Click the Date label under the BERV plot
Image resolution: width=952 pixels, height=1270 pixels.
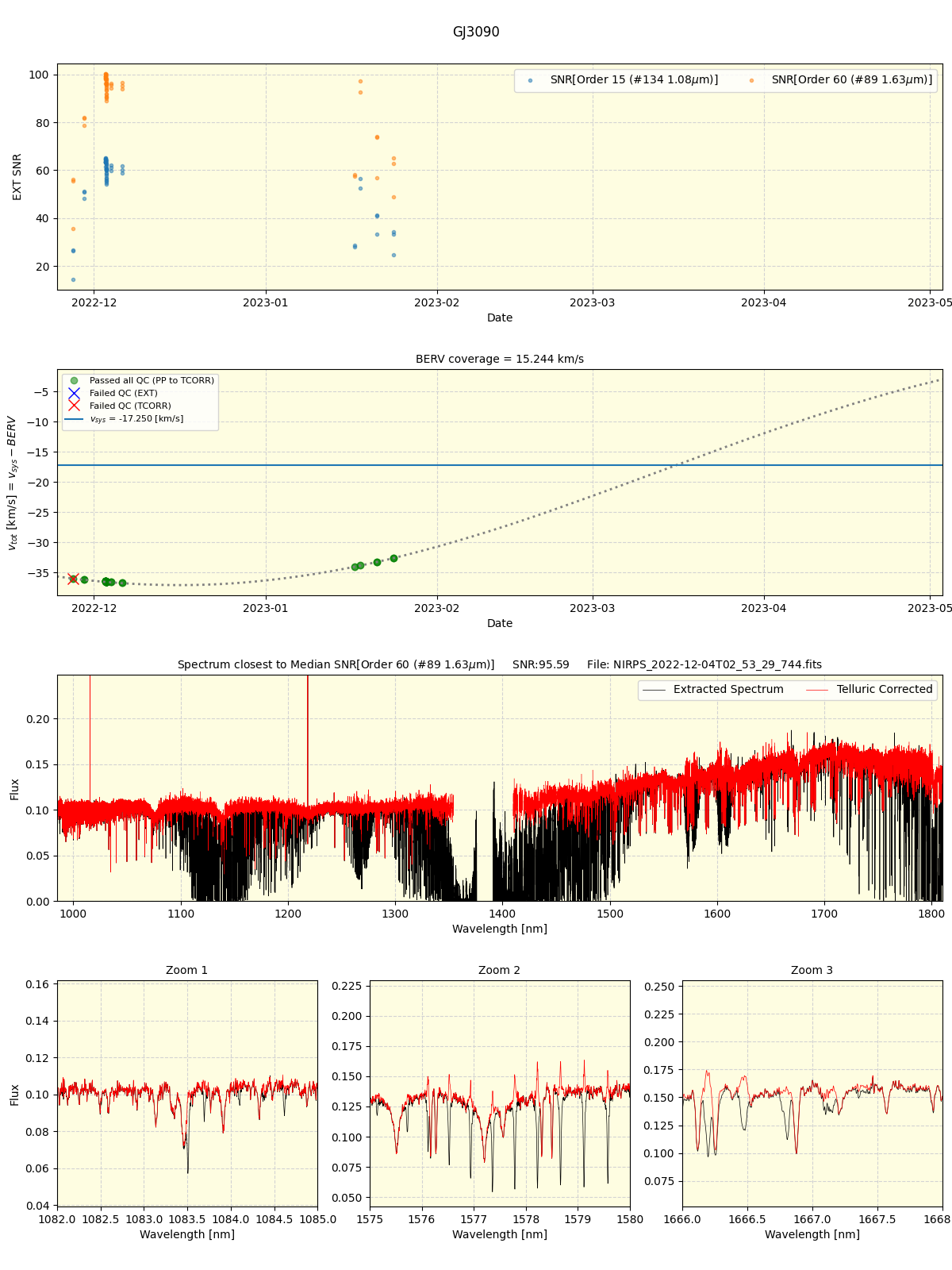coord(500,624)
